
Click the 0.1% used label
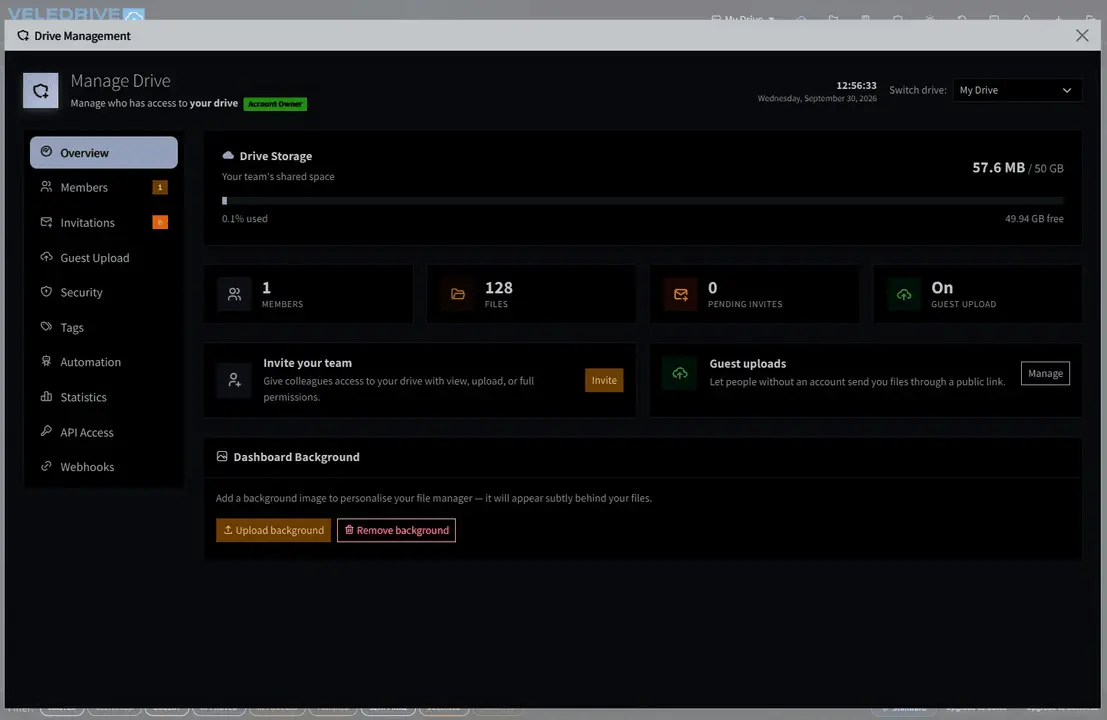(245, 219)
